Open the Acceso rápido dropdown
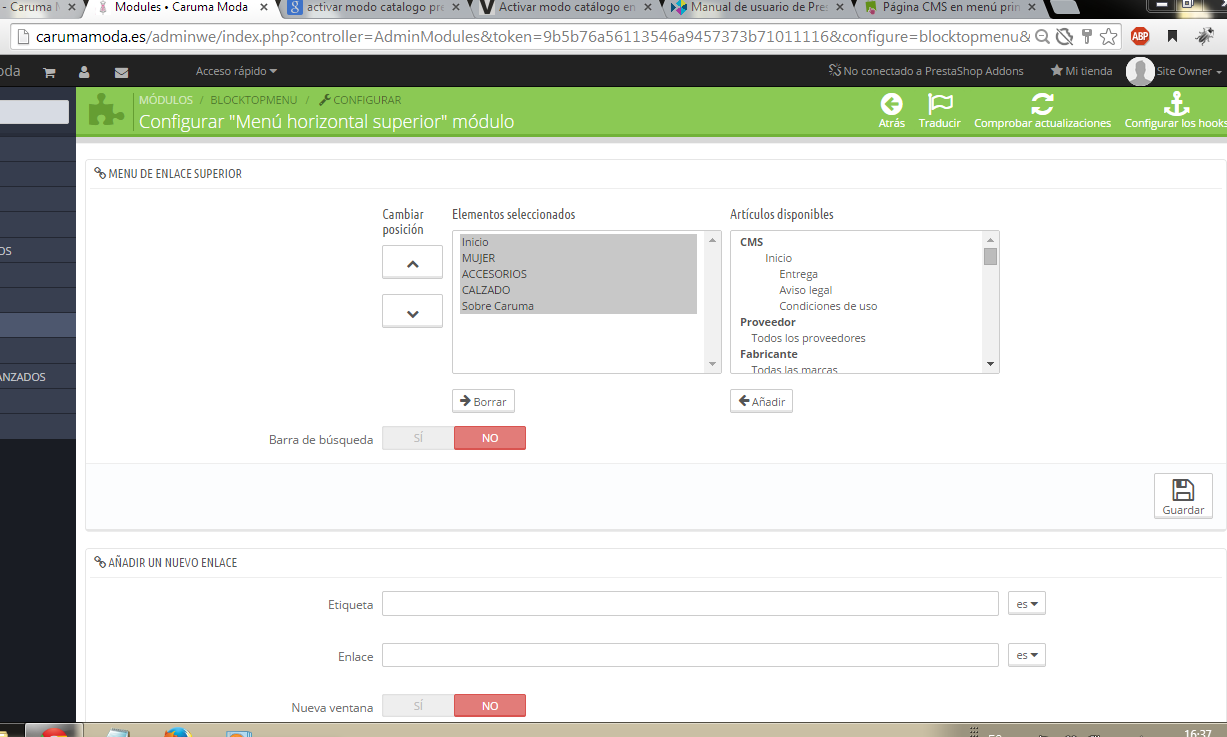 pos(237,71)
